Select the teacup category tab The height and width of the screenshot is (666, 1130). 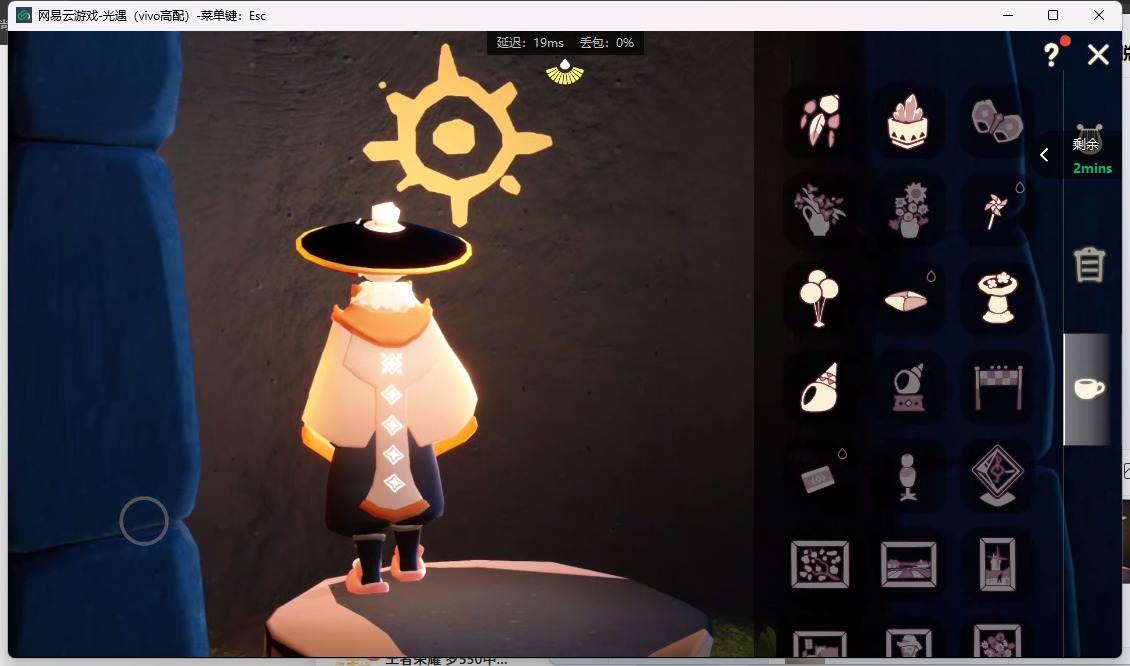point(1088,388)
